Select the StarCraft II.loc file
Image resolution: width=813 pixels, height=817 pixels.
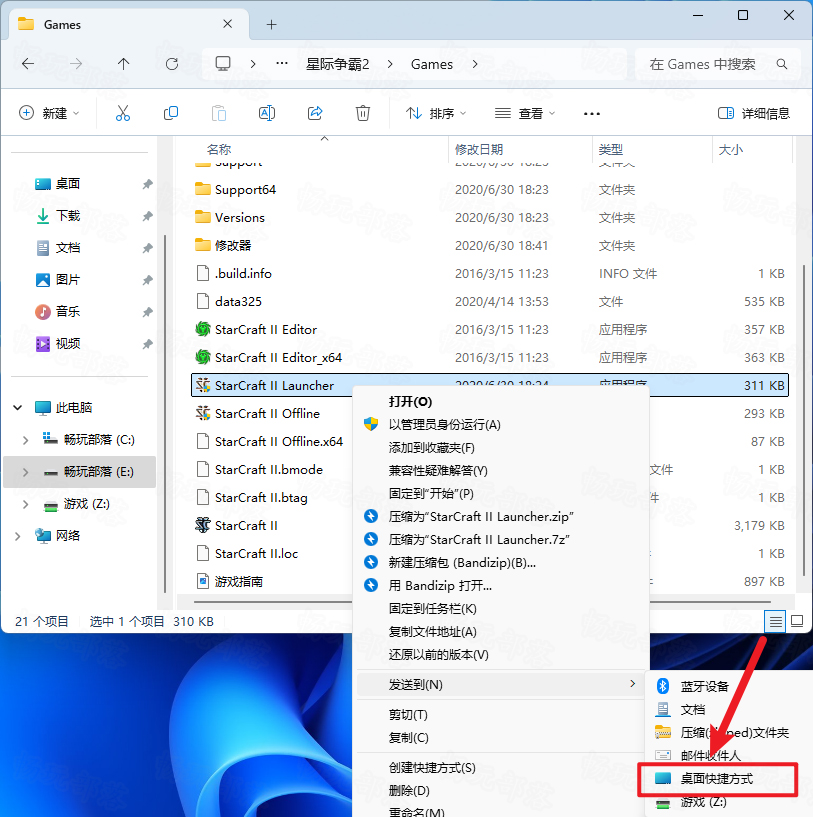(256, 553)
